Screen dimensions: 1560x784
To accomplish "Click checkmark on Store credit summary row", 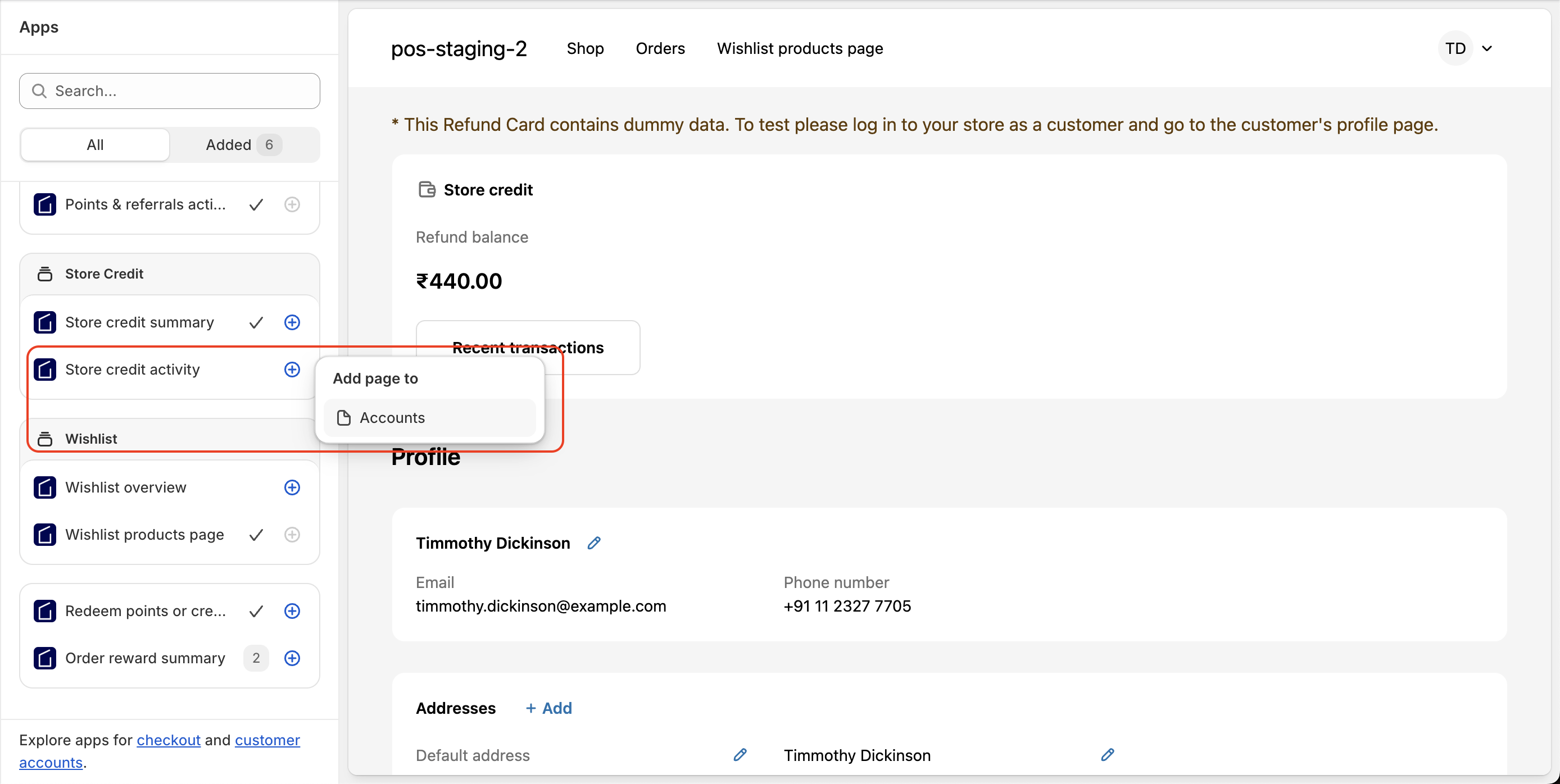I will (256, 322).
